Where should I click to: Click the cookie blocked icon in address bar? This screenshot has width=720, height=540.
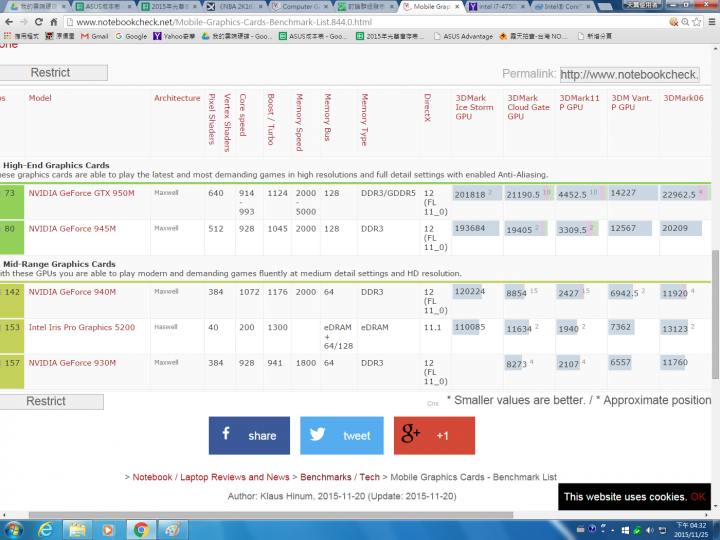pos(674,22)
